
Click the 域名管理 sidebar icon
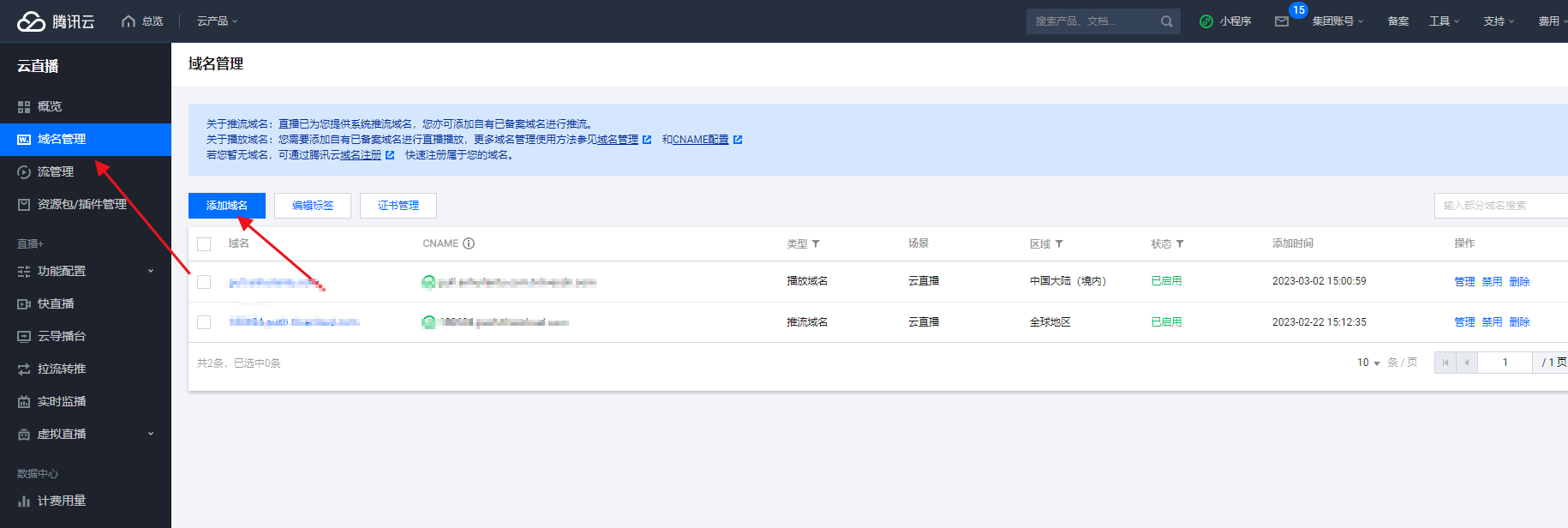pos(24,140)
